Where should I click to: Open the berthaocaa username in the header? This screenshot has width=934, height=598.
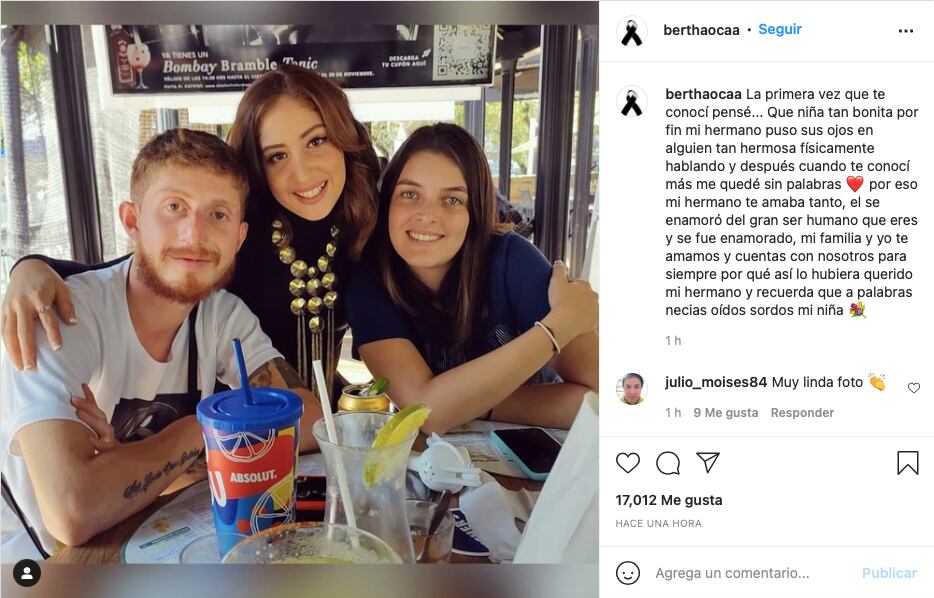[x=701, y=30]
